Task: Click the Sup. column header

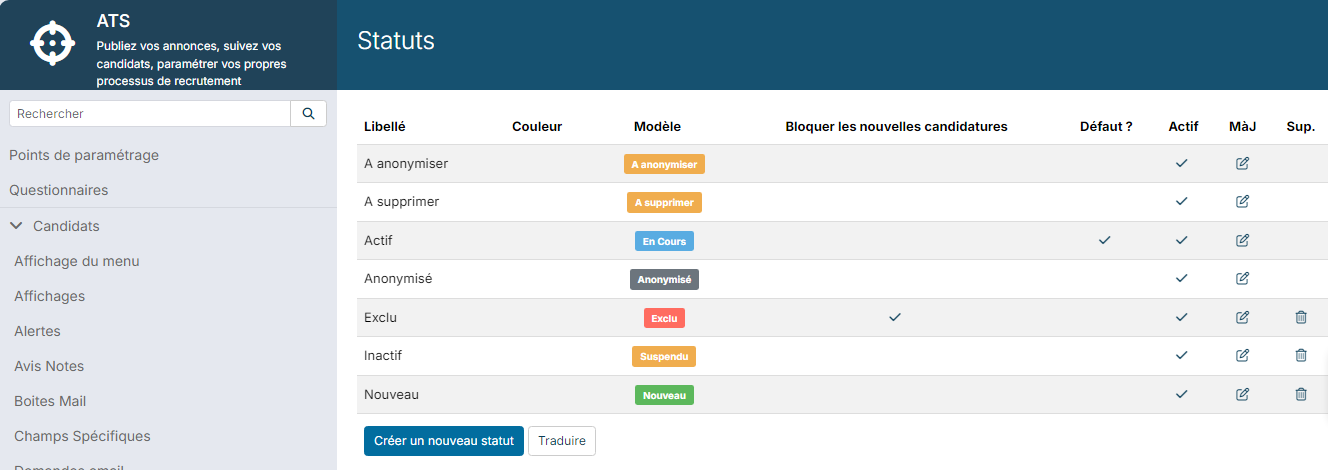Action: (x=1301, y=127)
